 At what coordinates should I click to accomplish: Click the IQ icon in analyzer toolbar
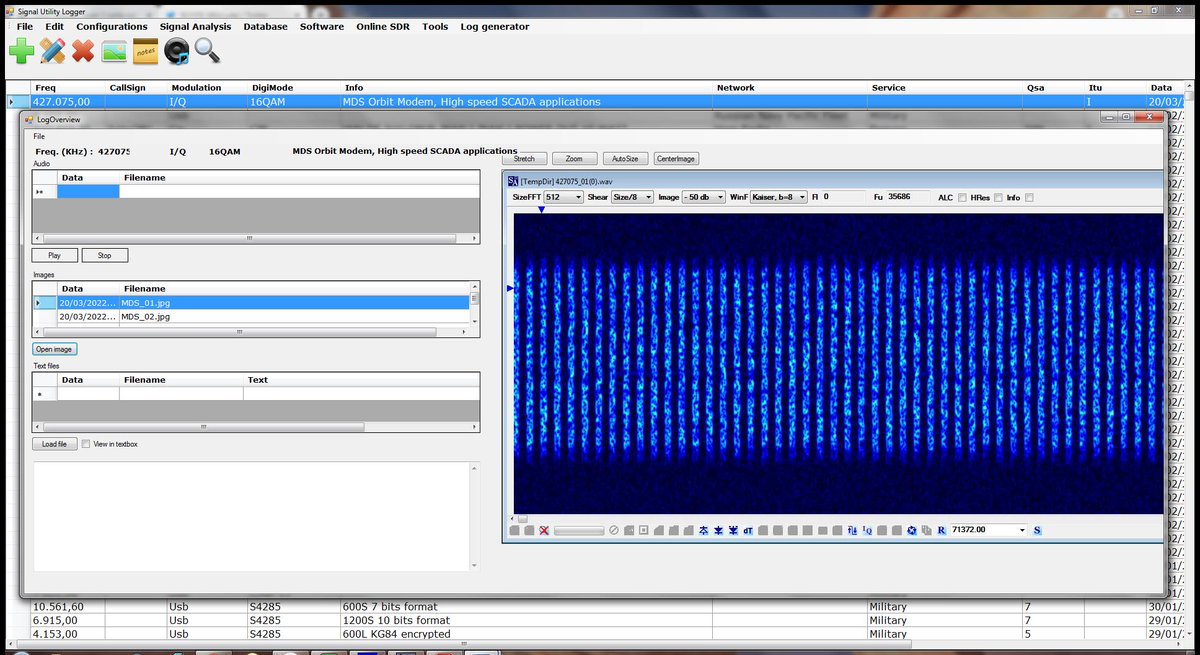[x=867, y=530]
